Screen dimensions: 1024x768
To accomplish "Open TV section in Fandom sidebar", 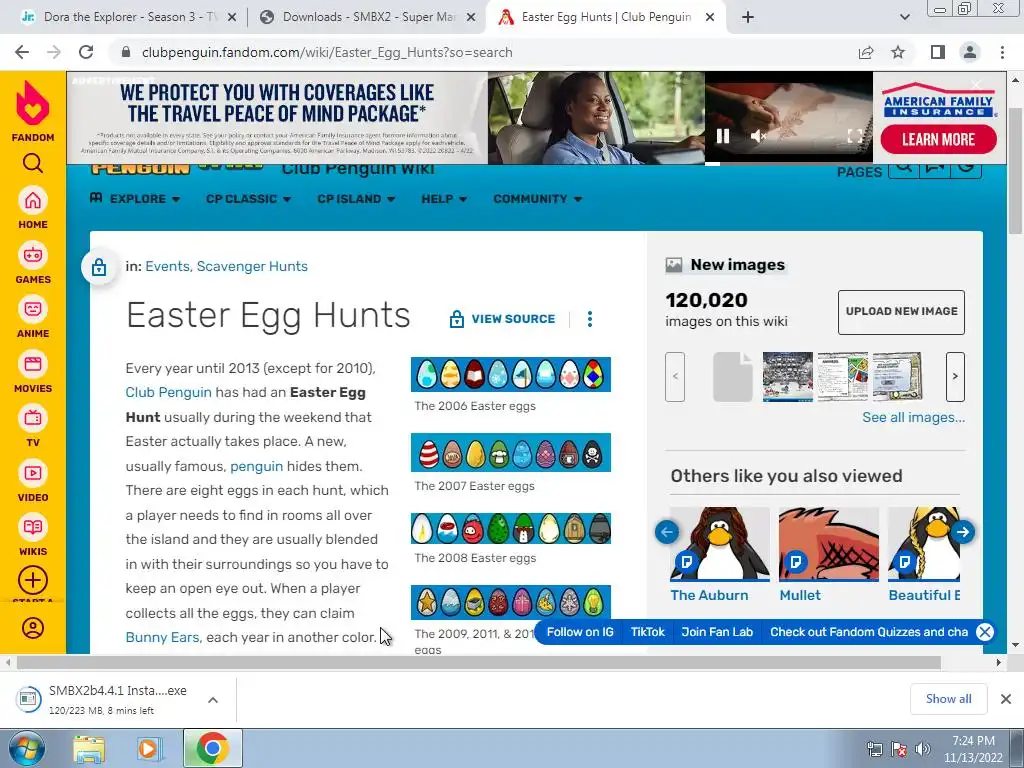I will (x=33, y=426).
